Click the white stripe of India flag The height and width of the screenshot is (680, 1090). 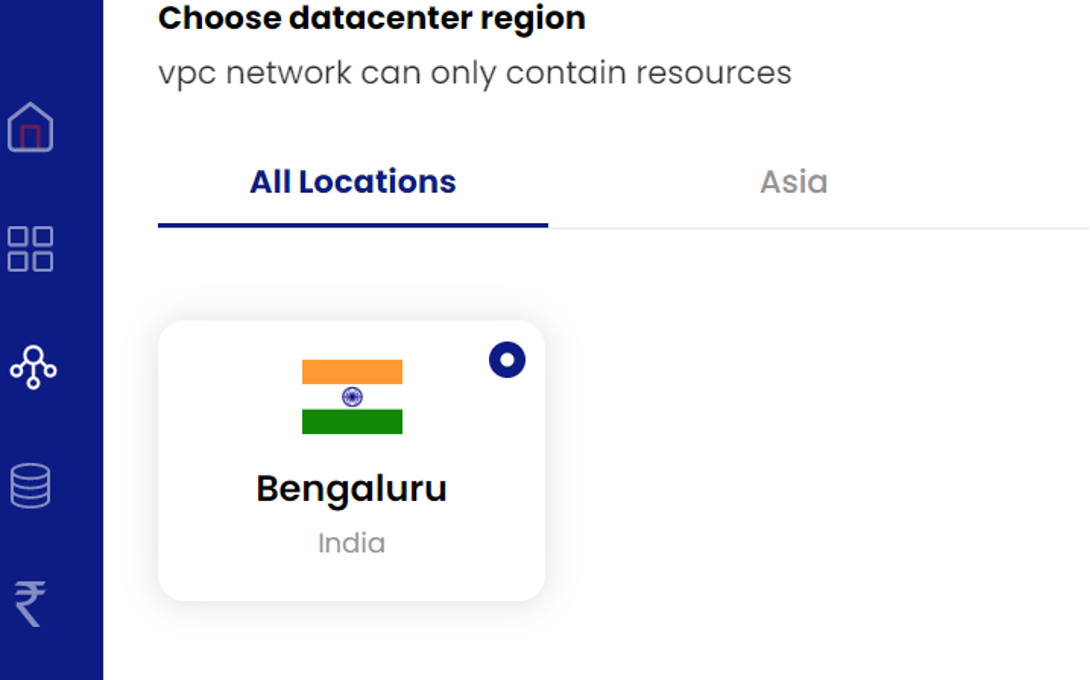click(320, 397)
